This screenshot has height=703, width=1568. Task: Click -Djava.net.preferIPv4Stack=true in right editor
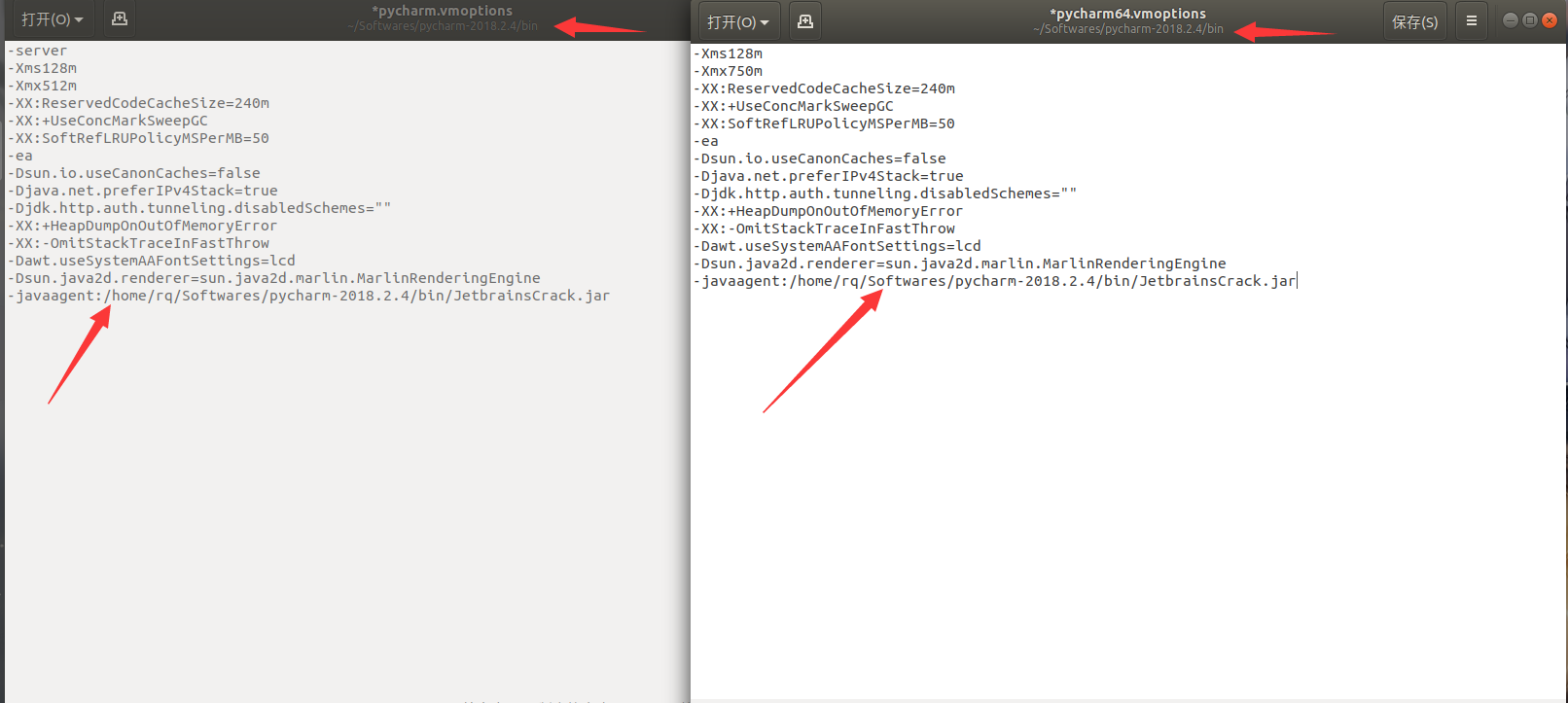point(829,176)
